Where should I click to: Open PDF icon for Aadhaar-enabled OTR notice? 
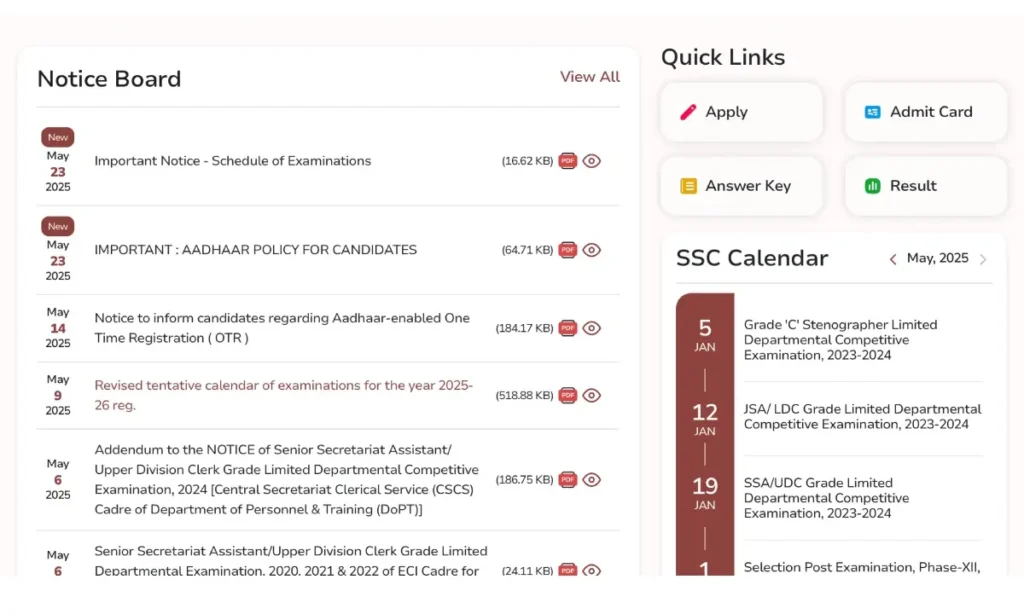tap(568, 328)
